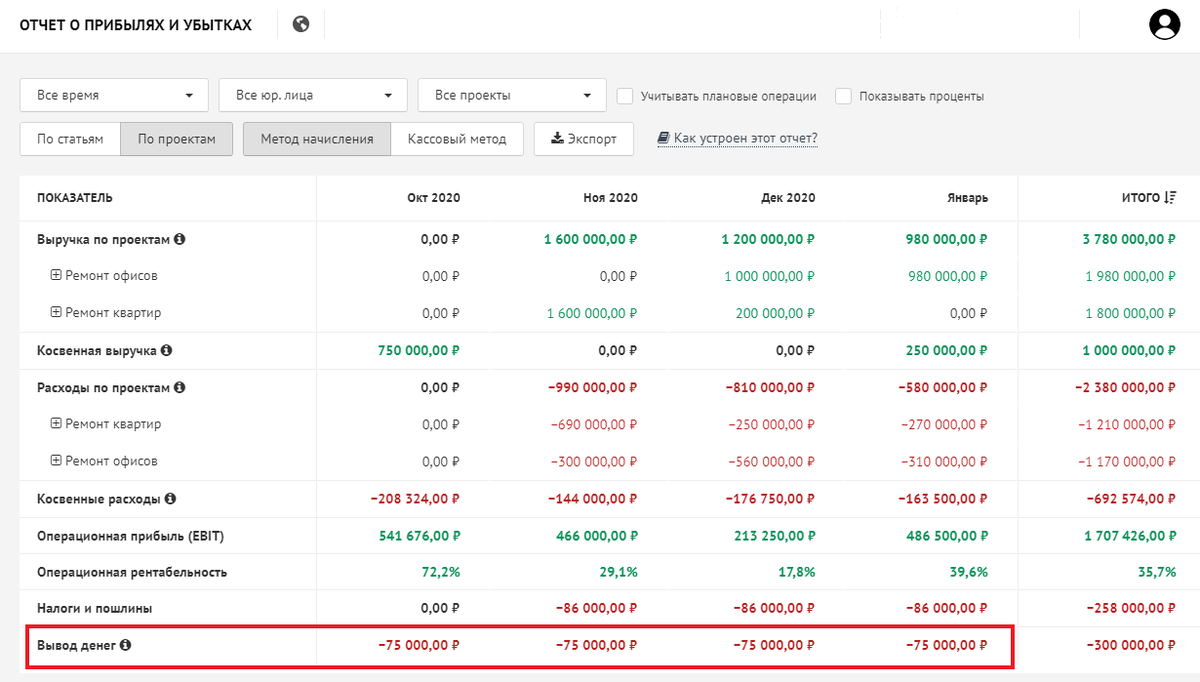
Task: Click the globe icon next to the report title
Action: [301, 24]
